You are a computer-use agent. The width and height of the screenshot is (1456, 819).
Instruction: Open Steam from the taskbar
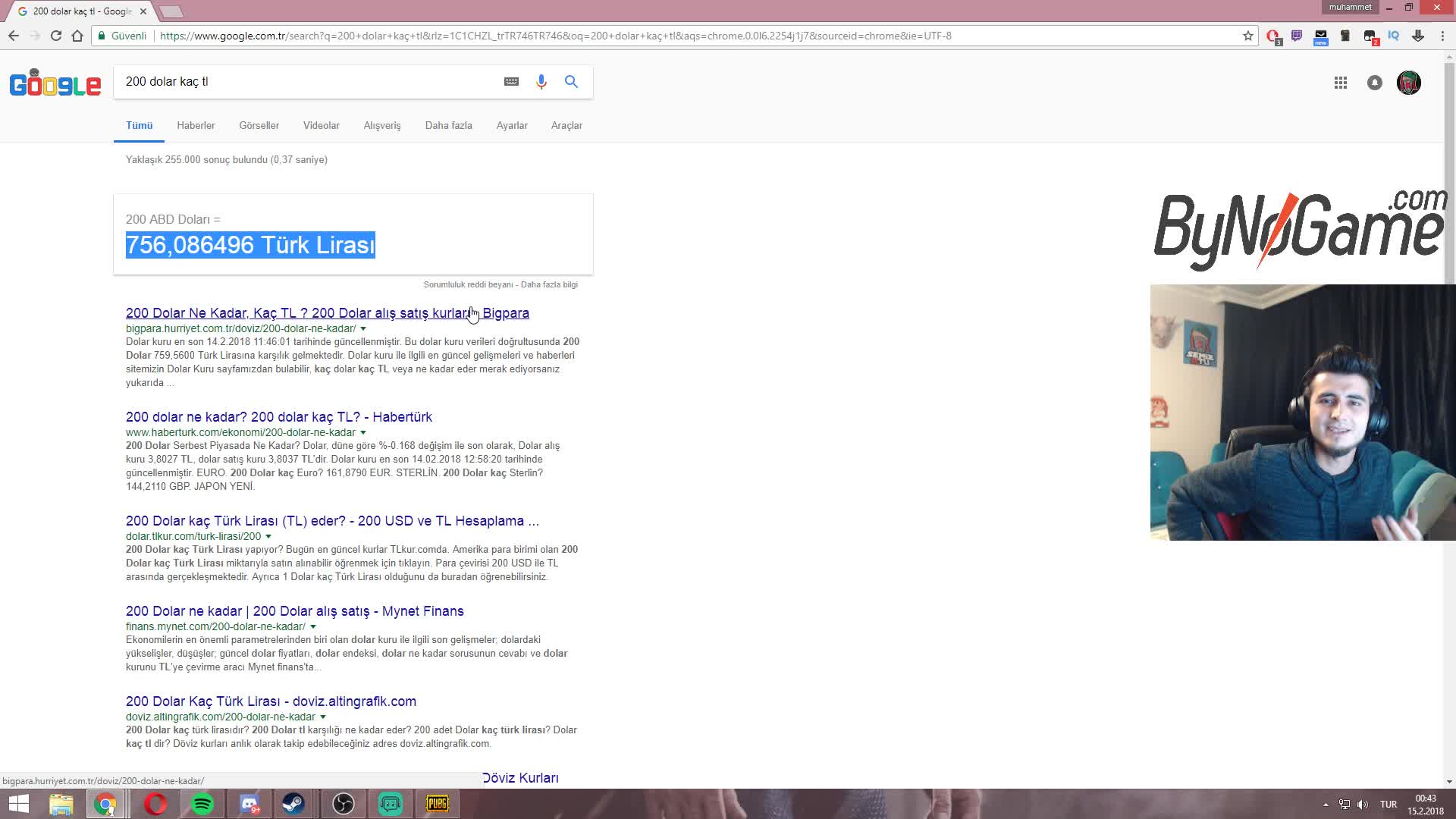295,804
